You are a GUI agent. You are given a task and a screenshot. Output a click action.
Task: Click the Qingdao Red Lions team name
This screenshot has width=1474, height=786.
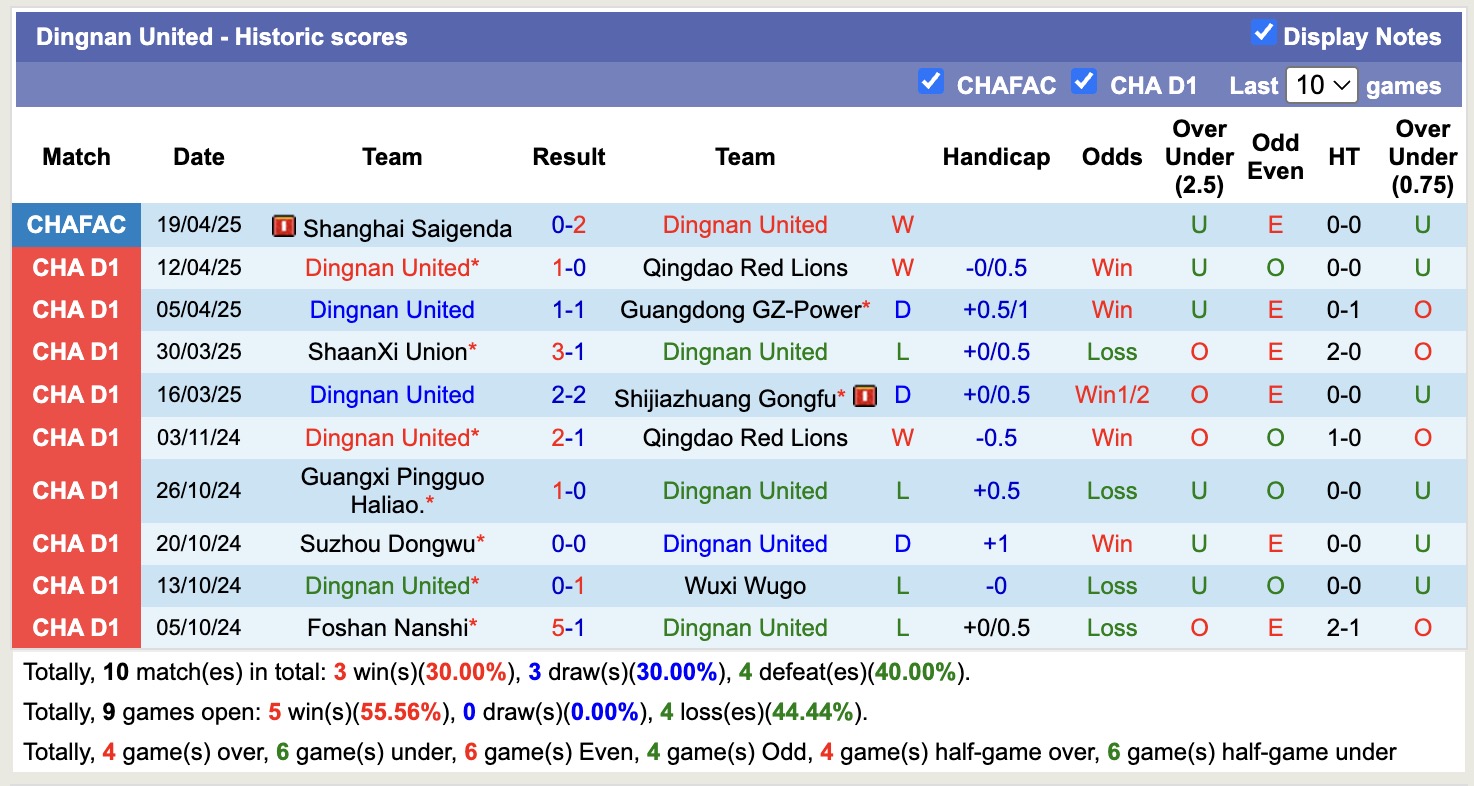[x=745, y=267]
